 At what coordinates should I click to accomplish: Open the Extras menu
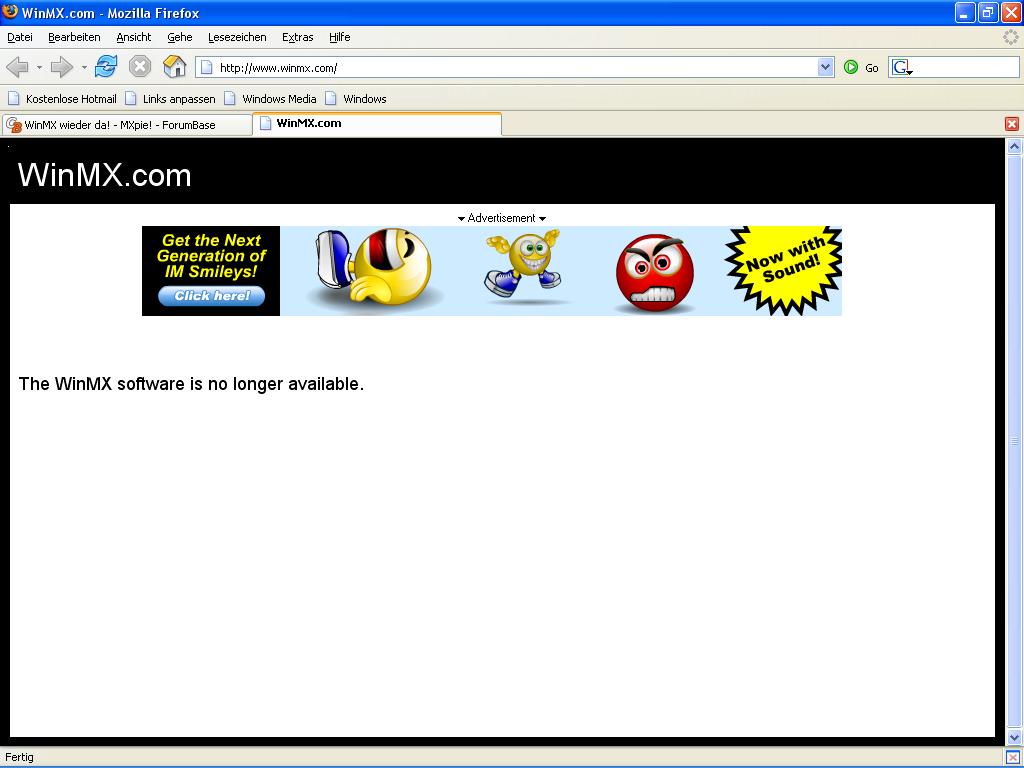[x=298, y=37]
